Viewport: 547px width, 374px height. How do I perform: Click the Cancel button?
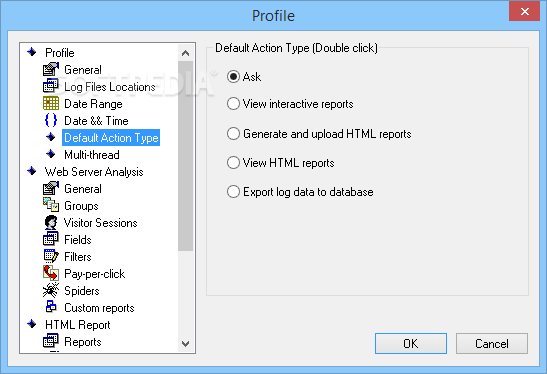[492, 344]
